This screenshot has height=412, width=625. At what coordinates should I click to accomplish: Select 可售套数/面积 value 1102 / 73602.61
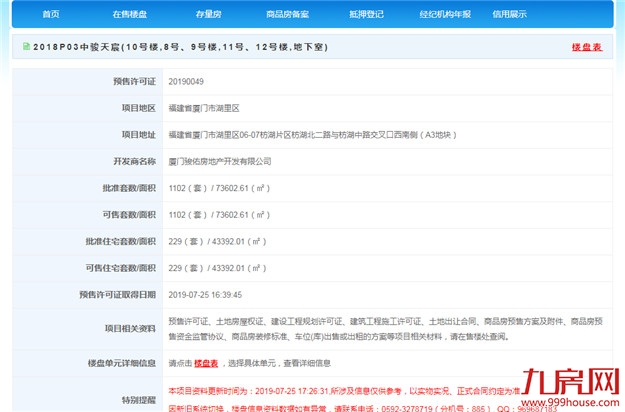[219, 215]
